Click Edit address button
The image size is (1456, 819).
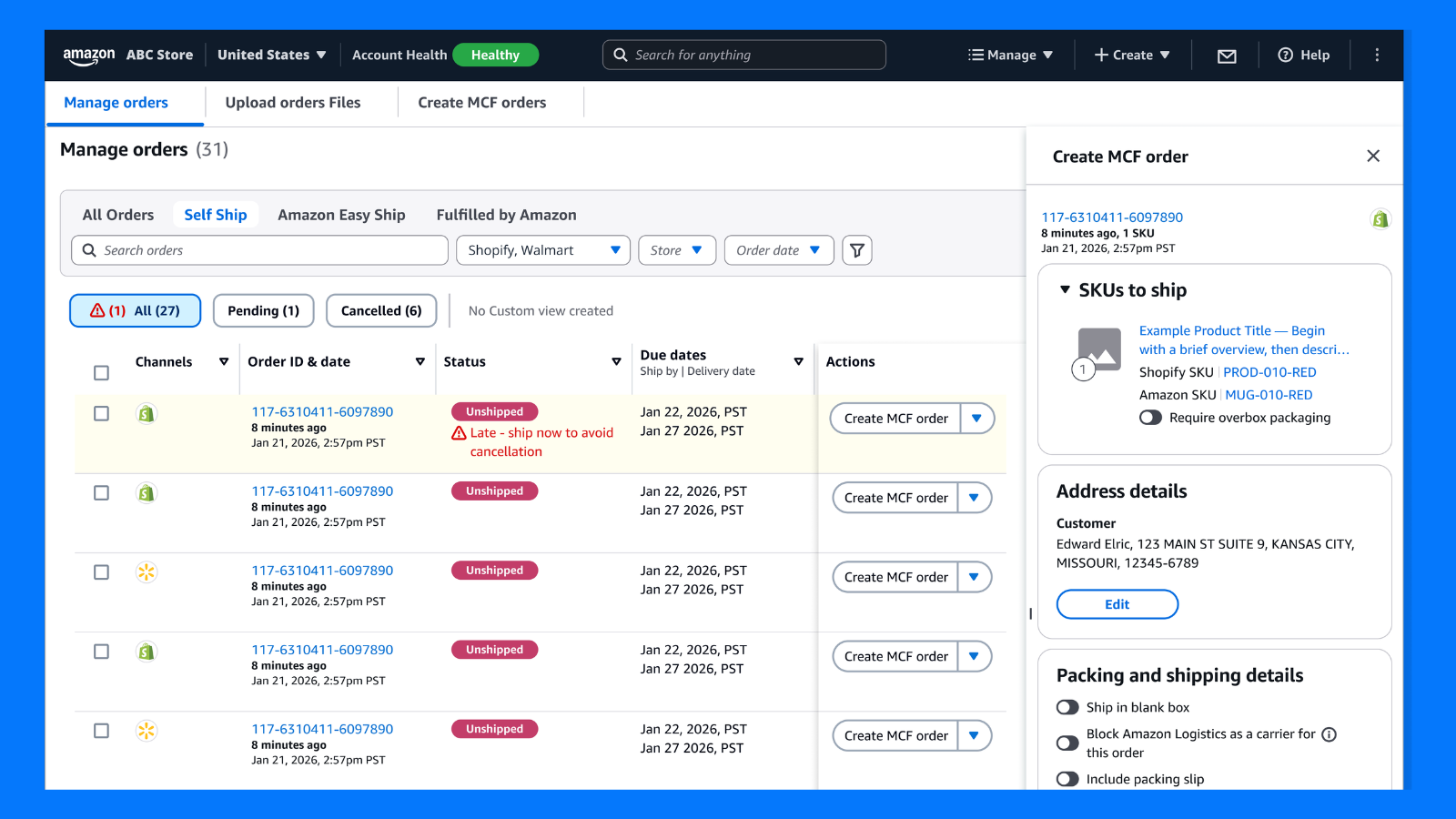pos(1117,604)
